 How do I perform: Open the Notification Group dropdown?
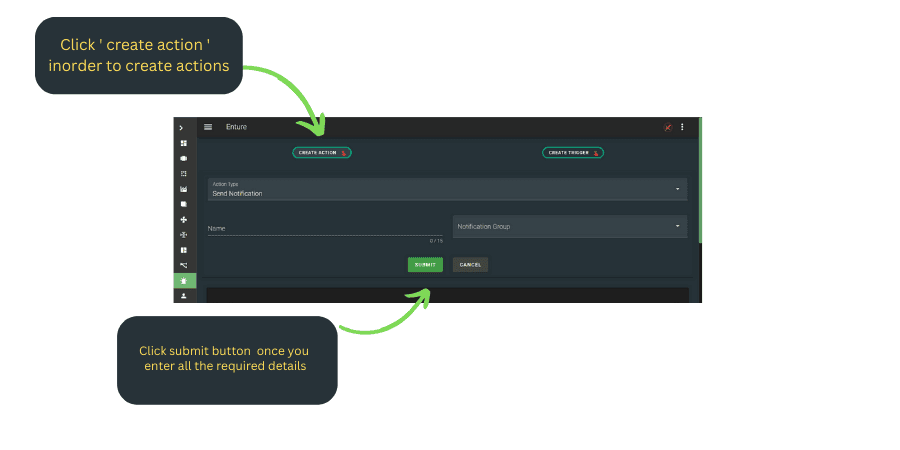[569, 226]
